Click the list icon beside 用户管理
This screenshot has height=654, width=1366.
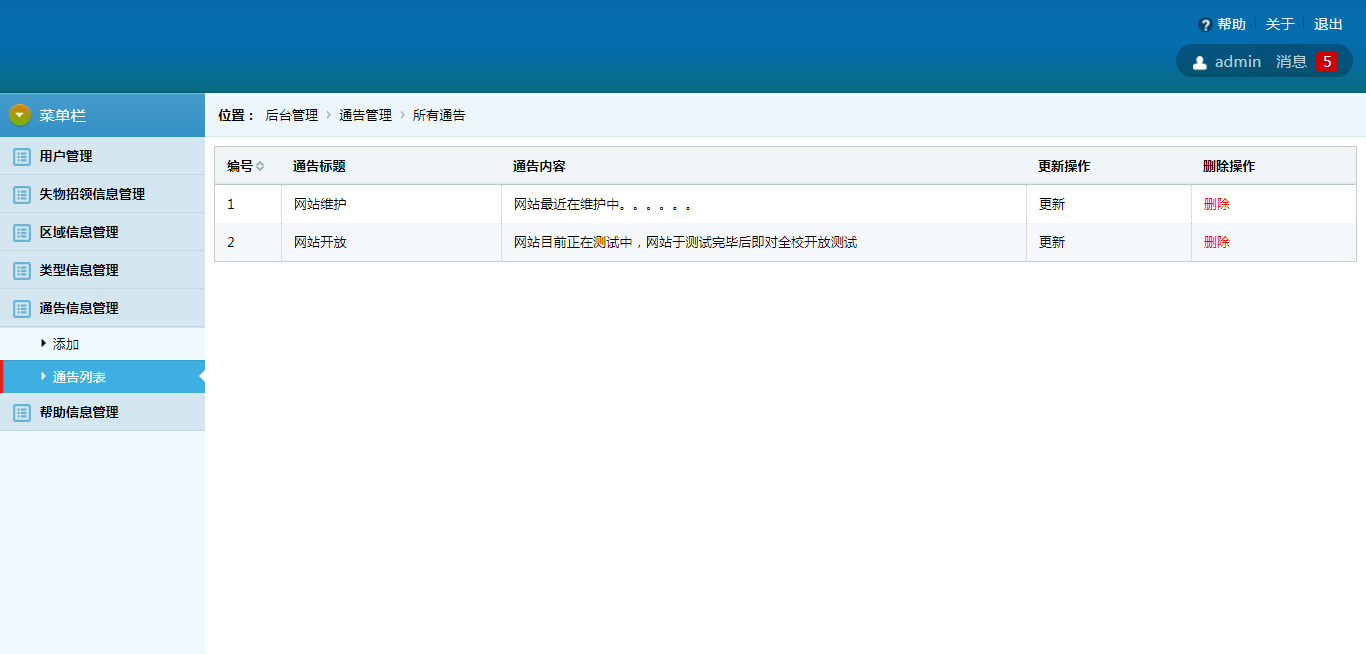22,156
